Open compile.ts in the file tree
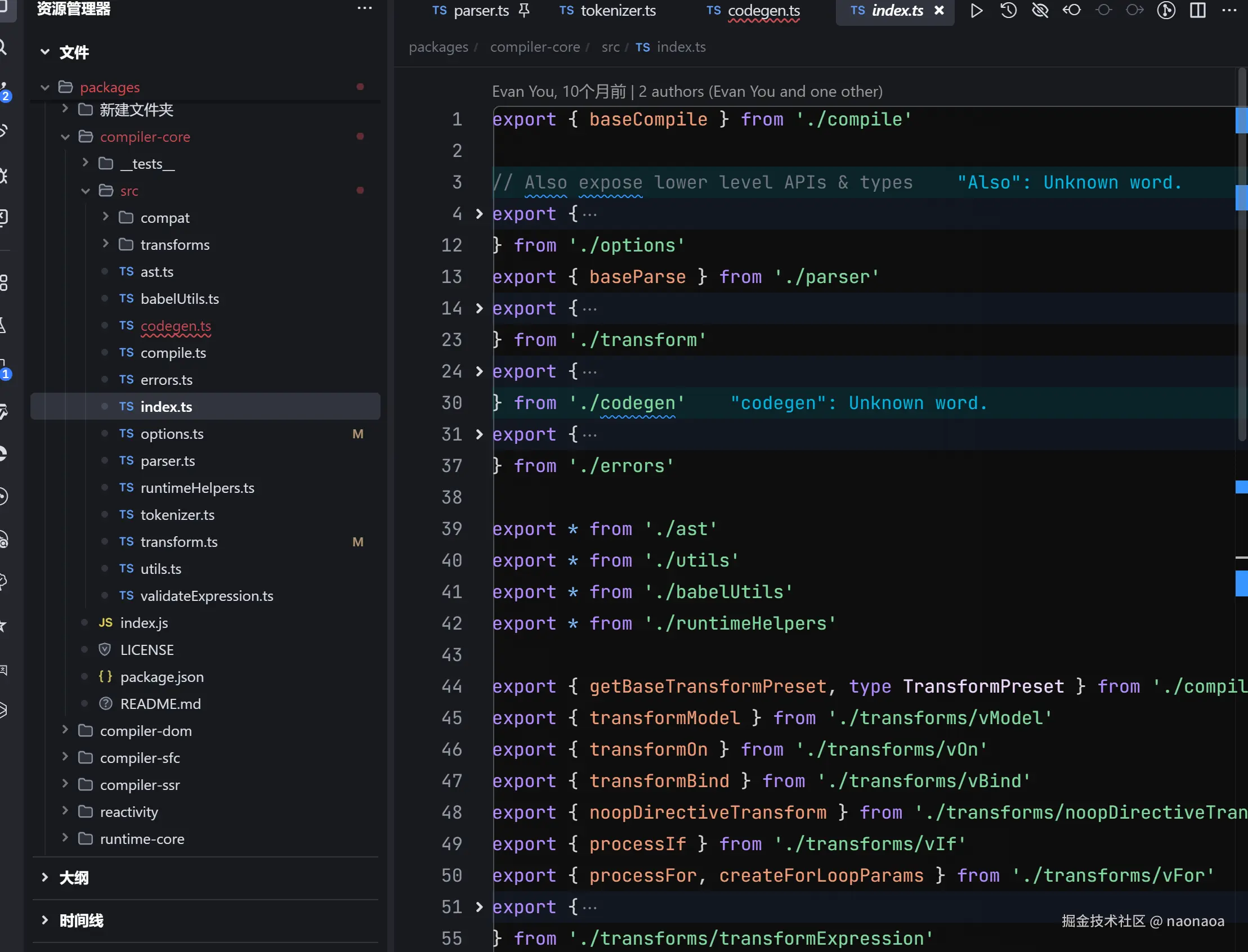Image resolution: width=1248 pixels, height=952 pixels. (x=173, y=353)
